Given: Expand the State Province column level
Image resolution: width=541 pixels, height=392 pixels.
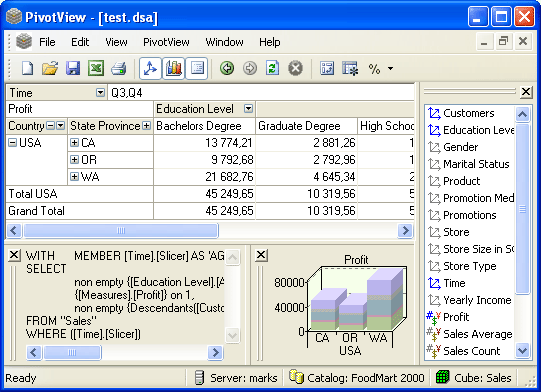Looking at the screenshot, I should tap(146, 126).
